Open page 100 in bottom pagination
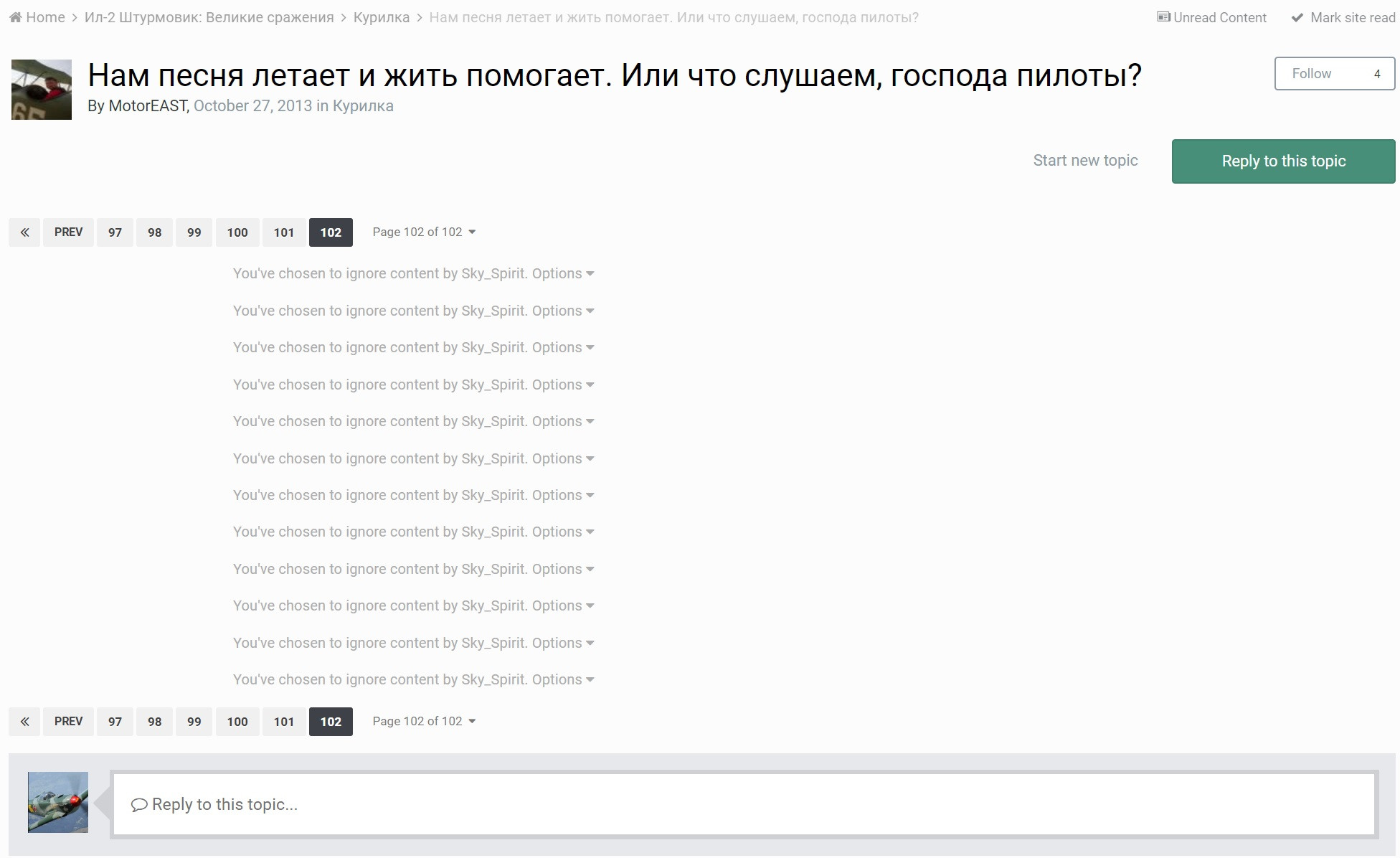 (x=237, y=722)
